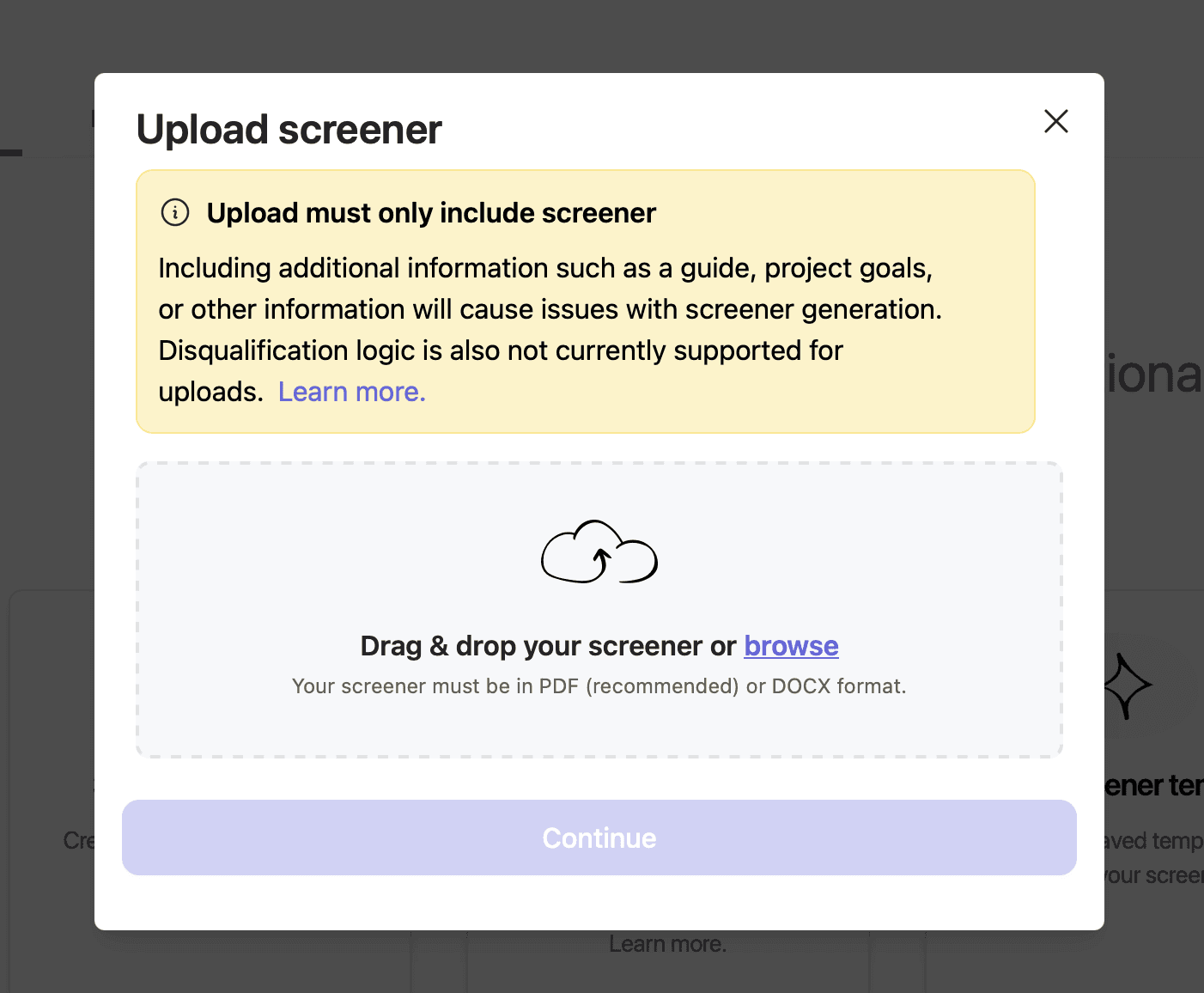Click Learn more in the warning banner
1204x993 pixels.
(x=350, y=391)
